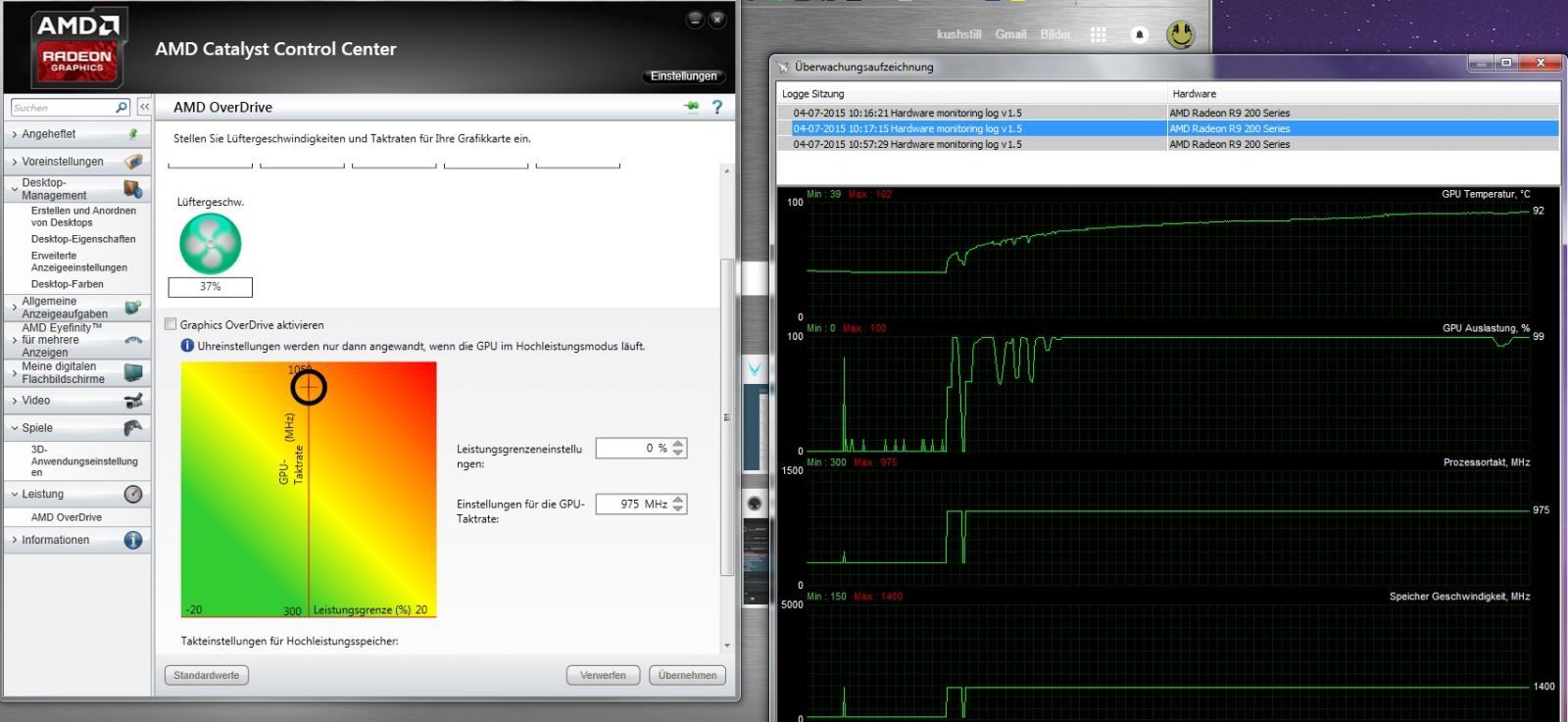
Task: Click the Hardware column header
Action: (x=1363, y=94)
